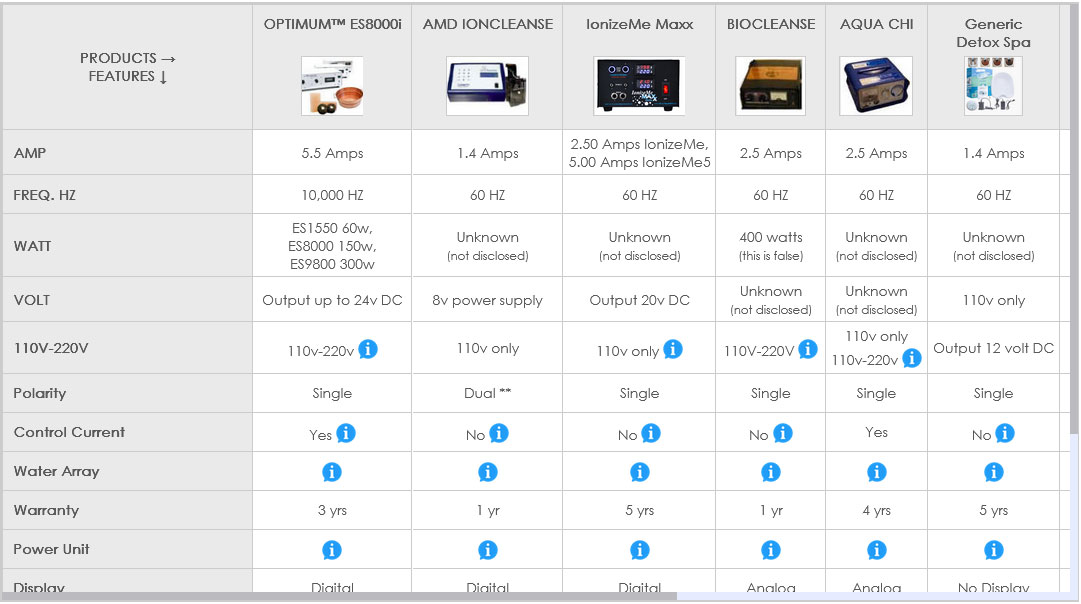1081x604 pixels.
Task: Click the WATT row label
Action: [x=32, y=246]
